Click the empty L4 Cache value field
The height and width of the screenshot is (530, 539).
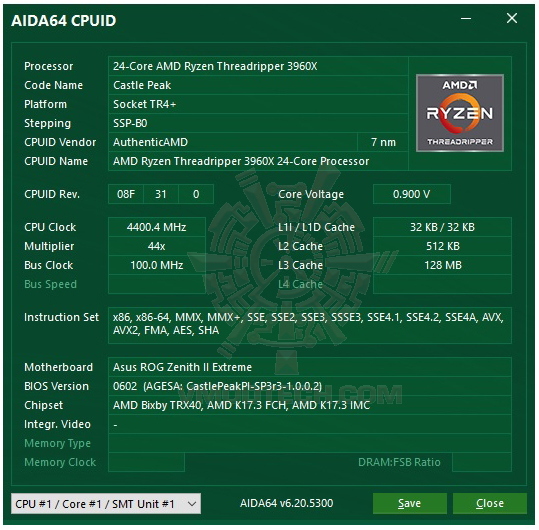click(x=442, y=284)
